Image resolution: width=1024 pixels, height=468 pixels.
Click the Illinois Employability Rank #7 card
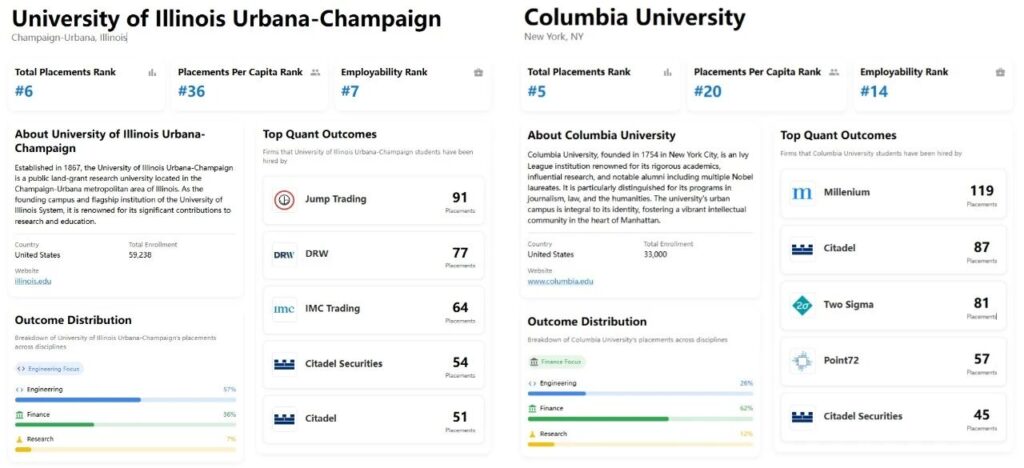click(x=412, y=85)
